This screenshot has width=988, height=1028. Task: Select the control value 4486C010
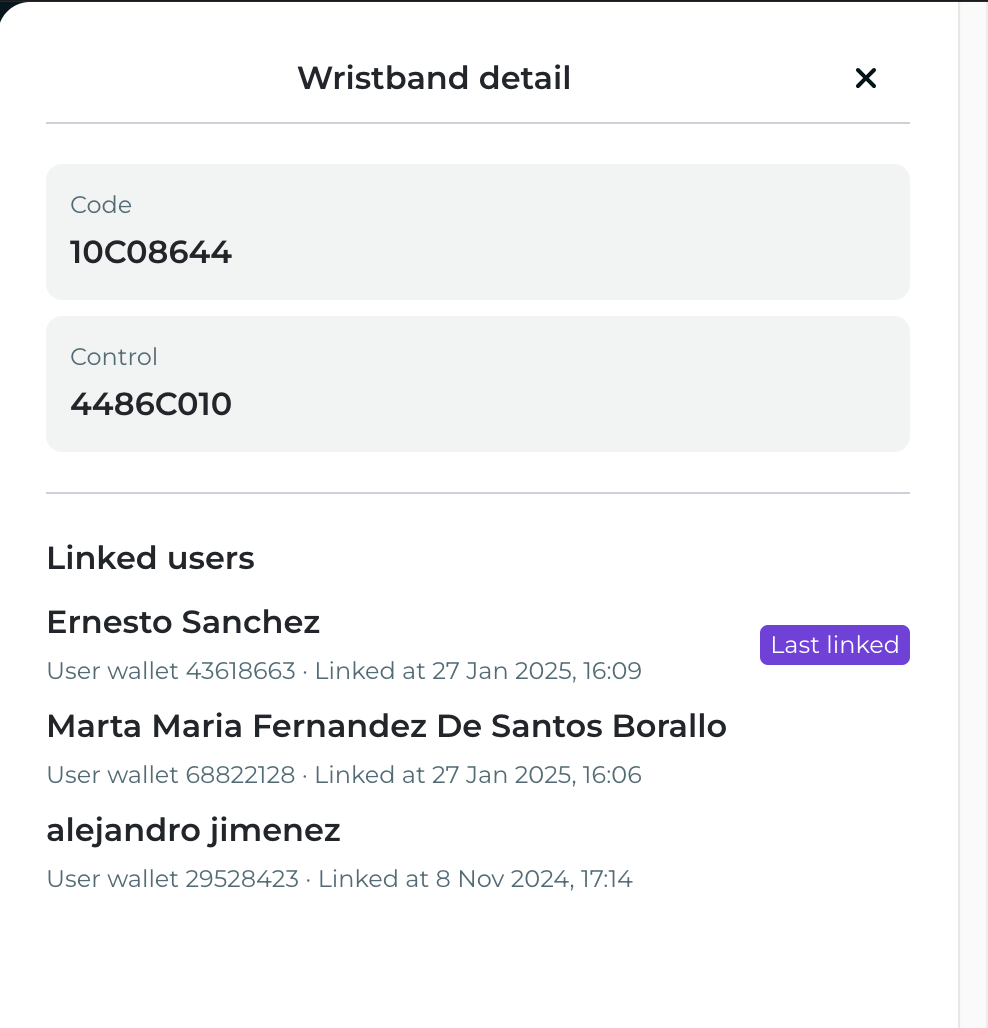[x=151, y=404]
